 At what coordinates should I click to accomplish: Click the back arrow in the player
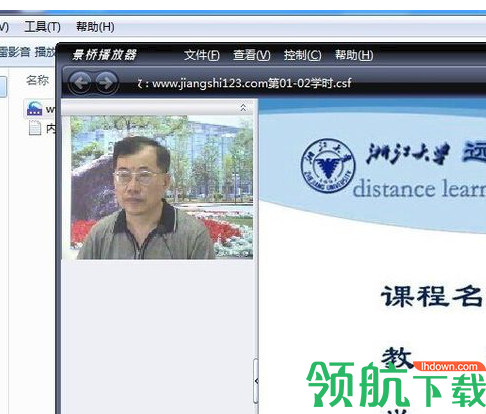tap(79, 82)
